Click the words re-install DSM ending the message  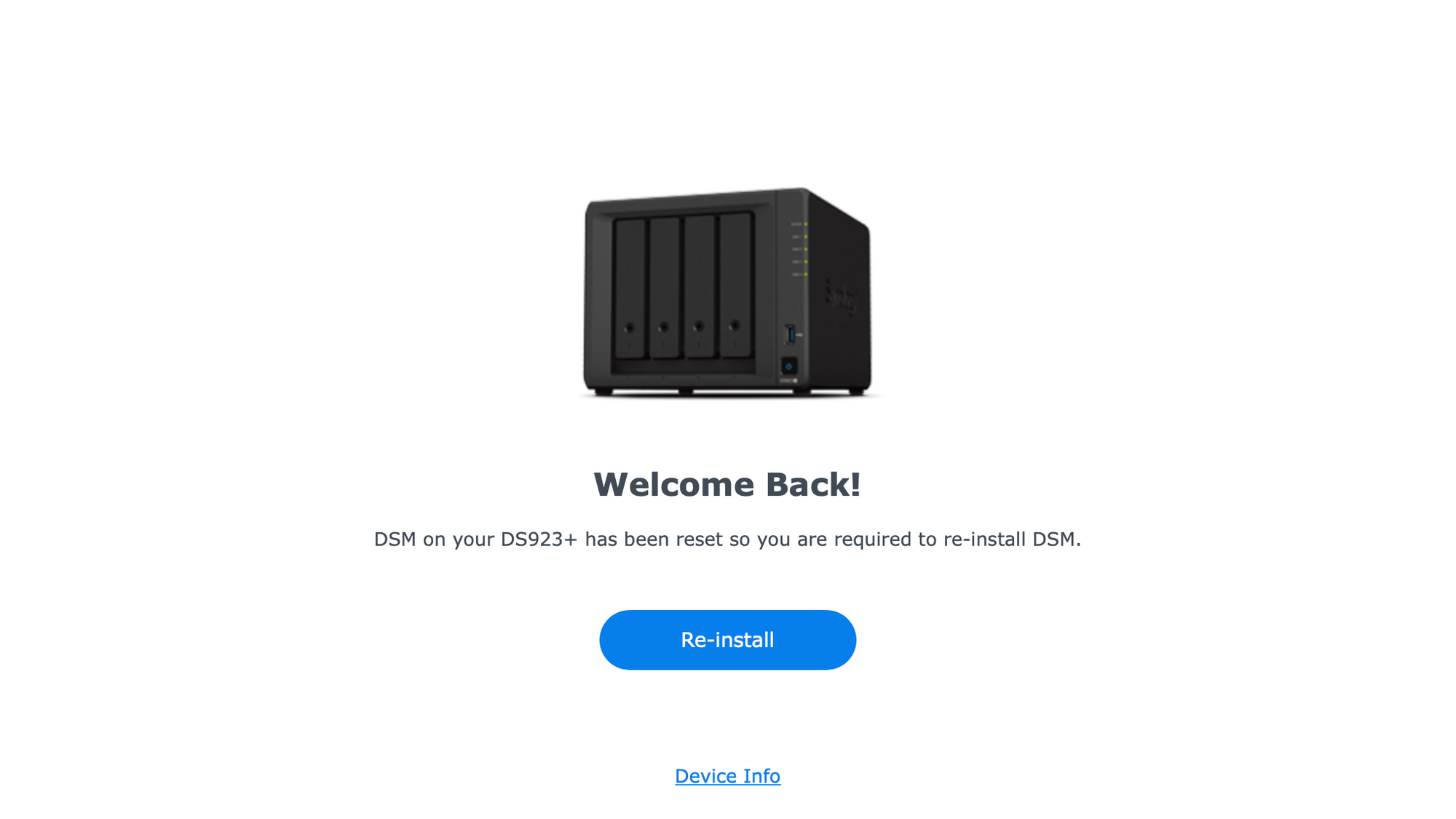(x=1012, y=539)
